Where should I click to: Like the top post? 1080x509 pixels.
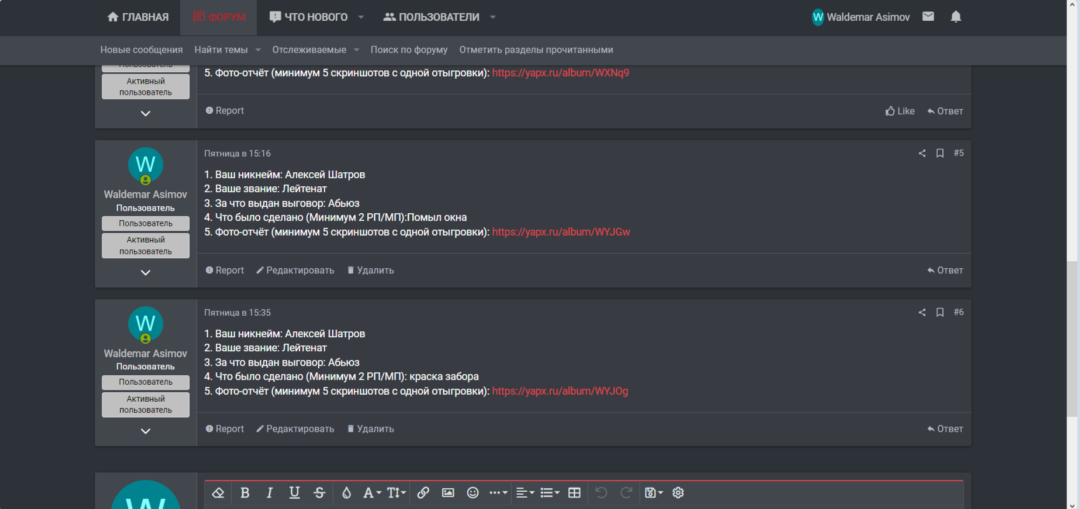tap(900, 111)
